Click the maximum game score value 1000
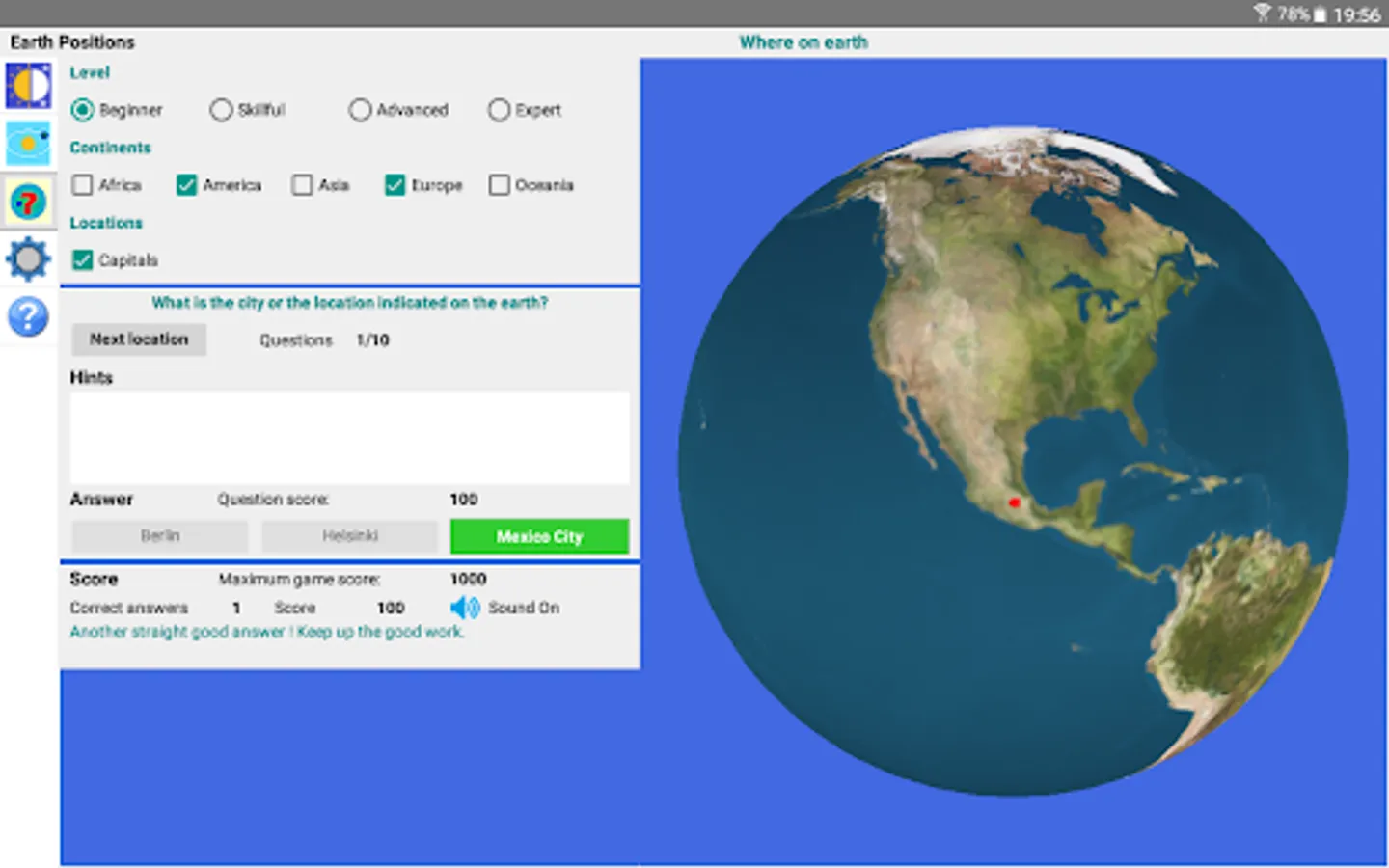The height and width of the screenshot is (868, 1389). click(468, 580)
